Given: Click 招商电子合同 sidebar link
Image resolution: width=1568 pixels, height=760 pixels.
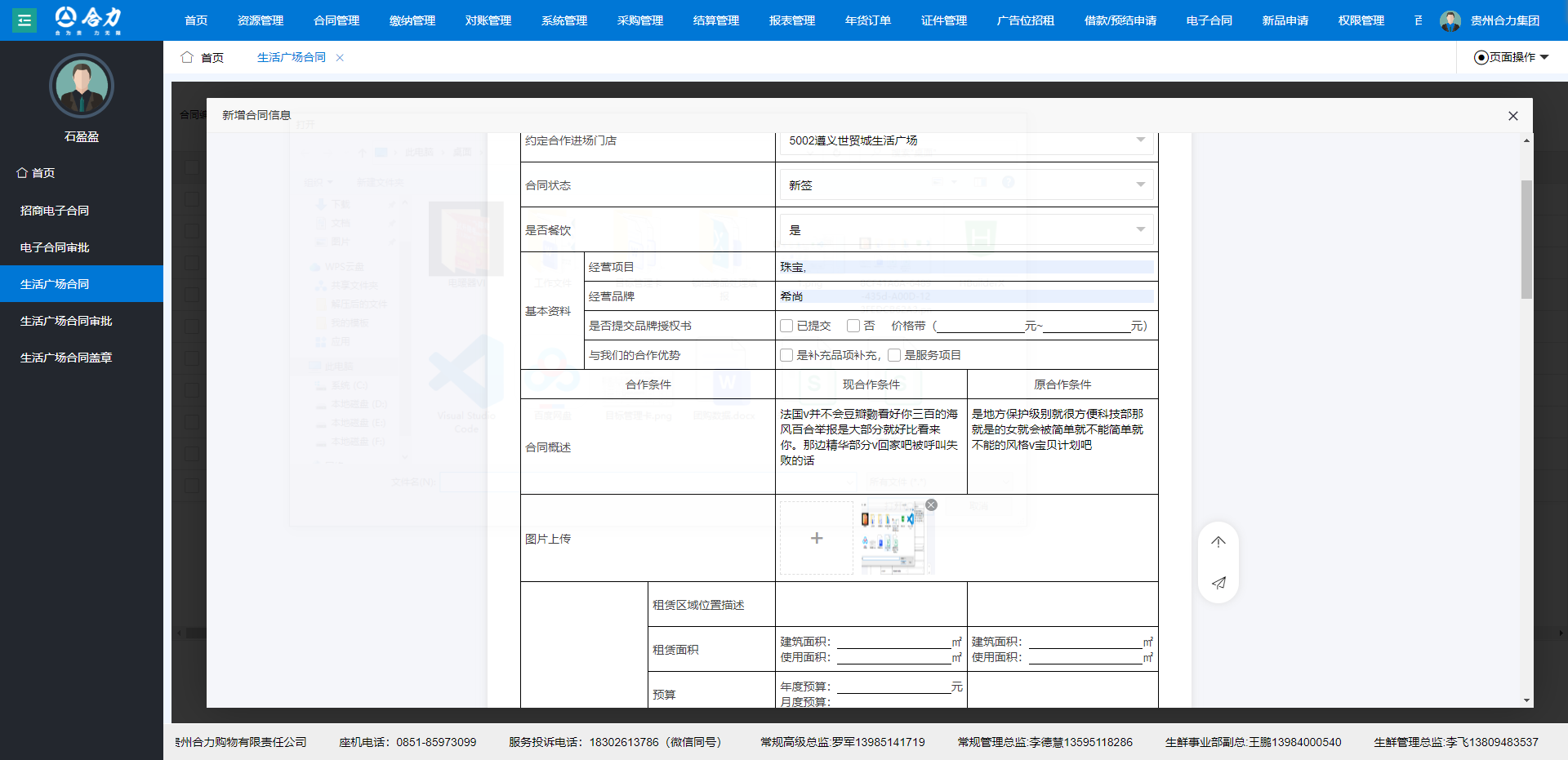Looking at the screenshot, I should point(55,211).
